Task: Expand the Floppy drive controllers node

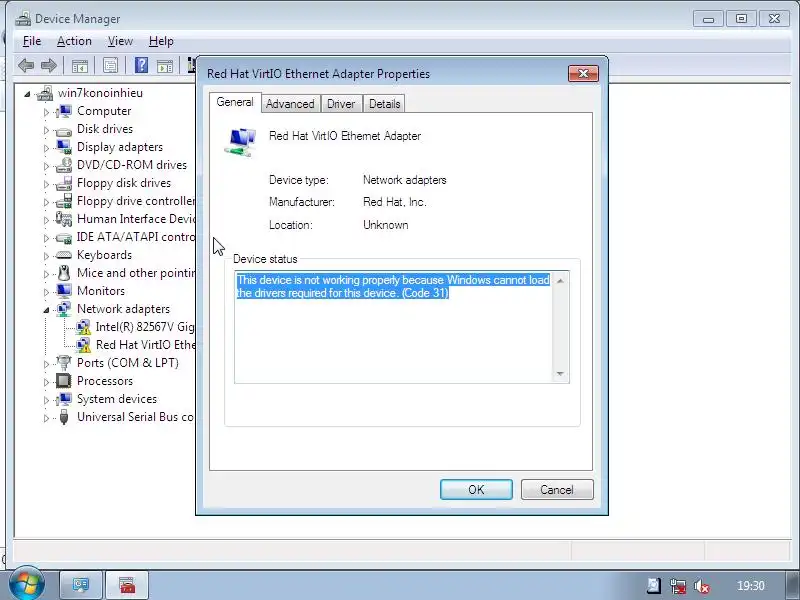Action: click(x=46, y=202)
